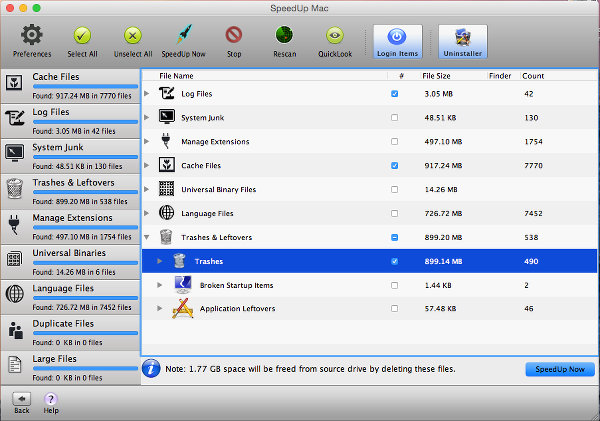Click the Finder column header
The width and height of the screenshot is (600, 421).
point(500,76)
